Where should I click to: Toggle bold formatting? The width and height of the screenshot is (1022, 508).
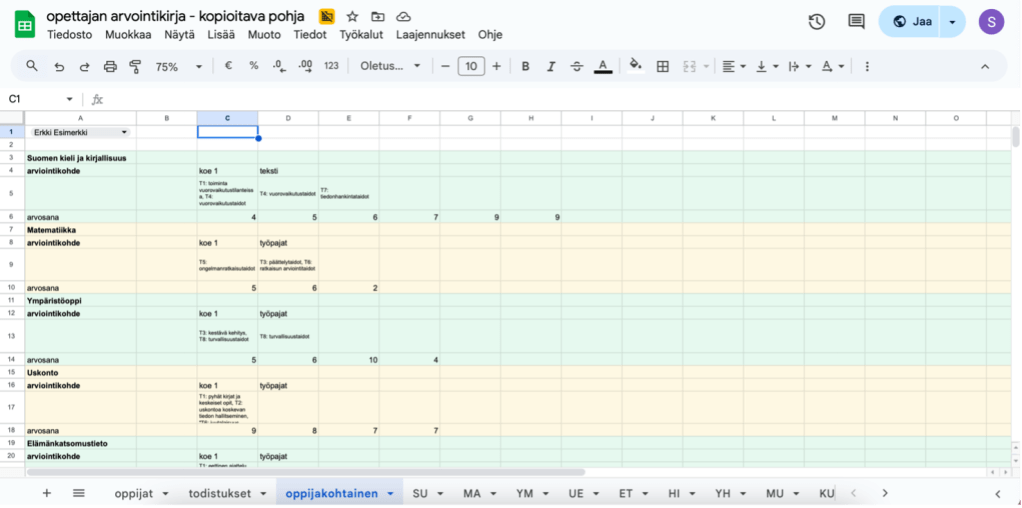pyautogui.click(x=524, y=67)
